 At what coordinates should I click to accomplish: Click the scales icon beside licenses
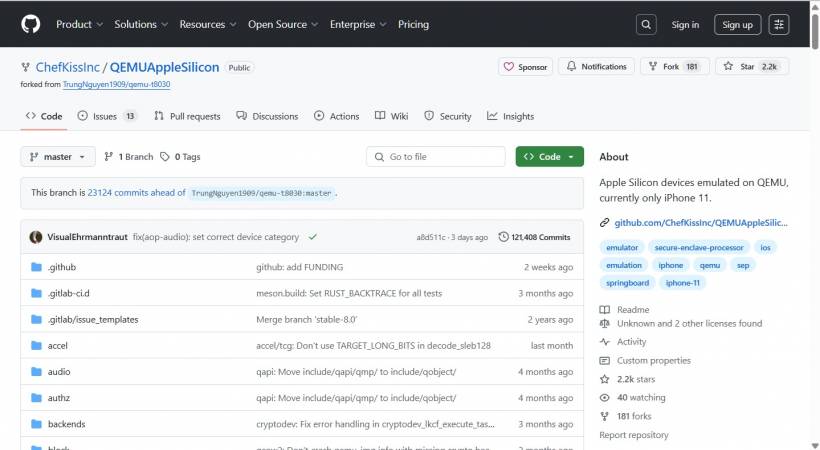click(605, 323)
